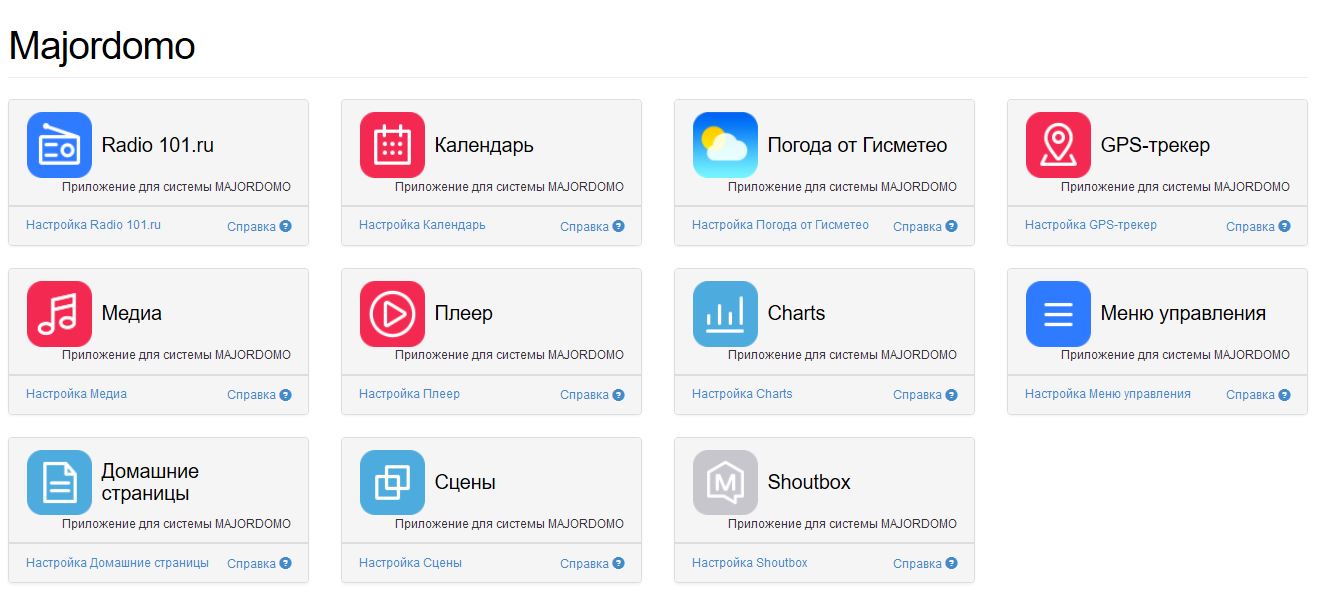
Task: Click Справка text link in Сцены card
Action: [x=584, y=564]
